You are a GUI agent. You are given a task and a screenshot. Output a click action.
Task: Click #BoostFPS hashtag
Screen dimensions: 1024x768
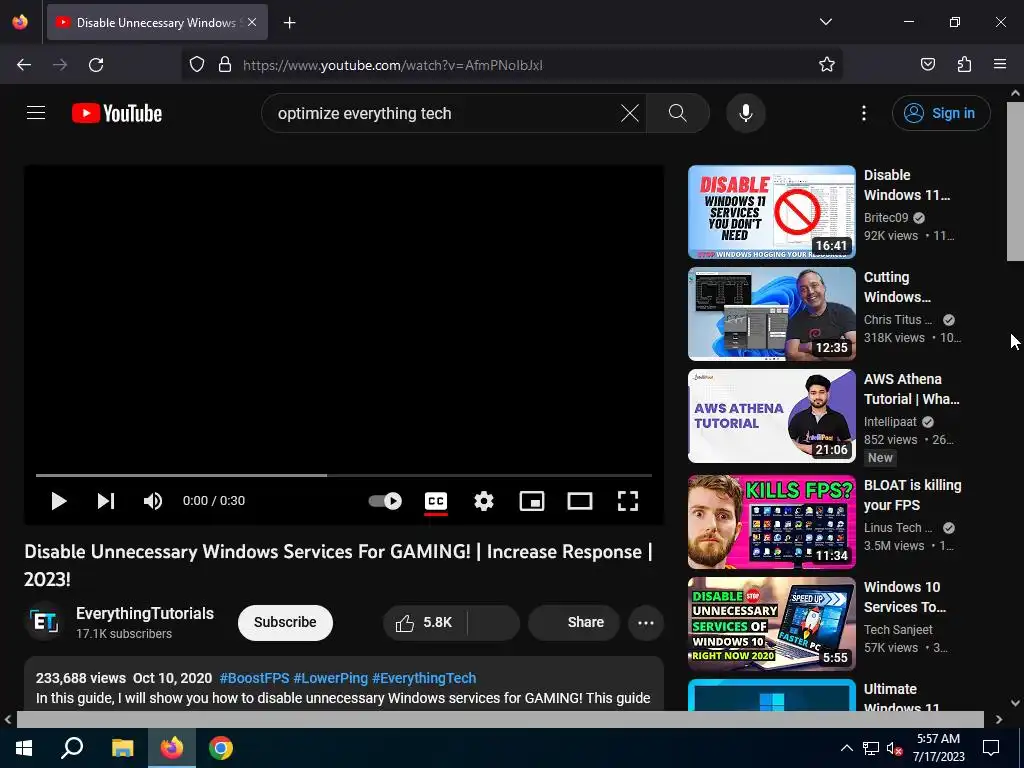click(254, 678)
